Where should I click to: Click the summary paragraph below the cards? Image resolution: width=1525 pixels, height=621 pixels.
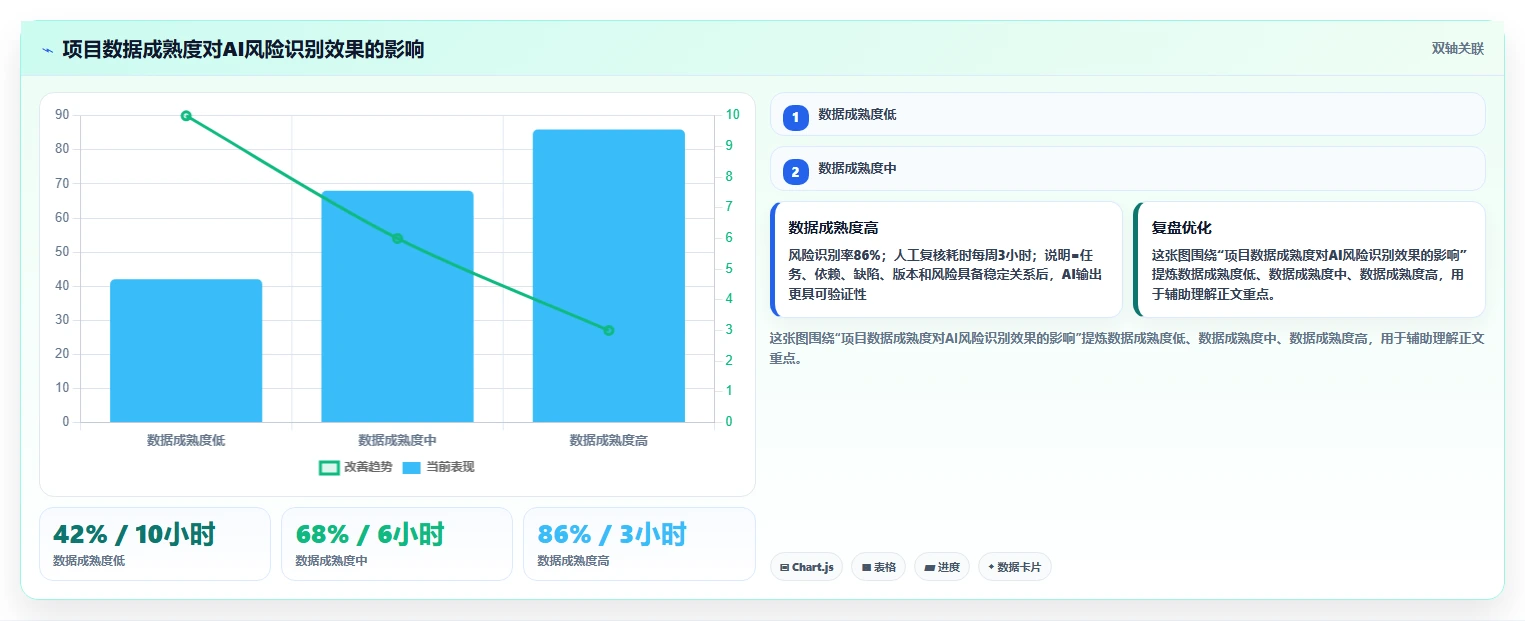point(1127,348)
